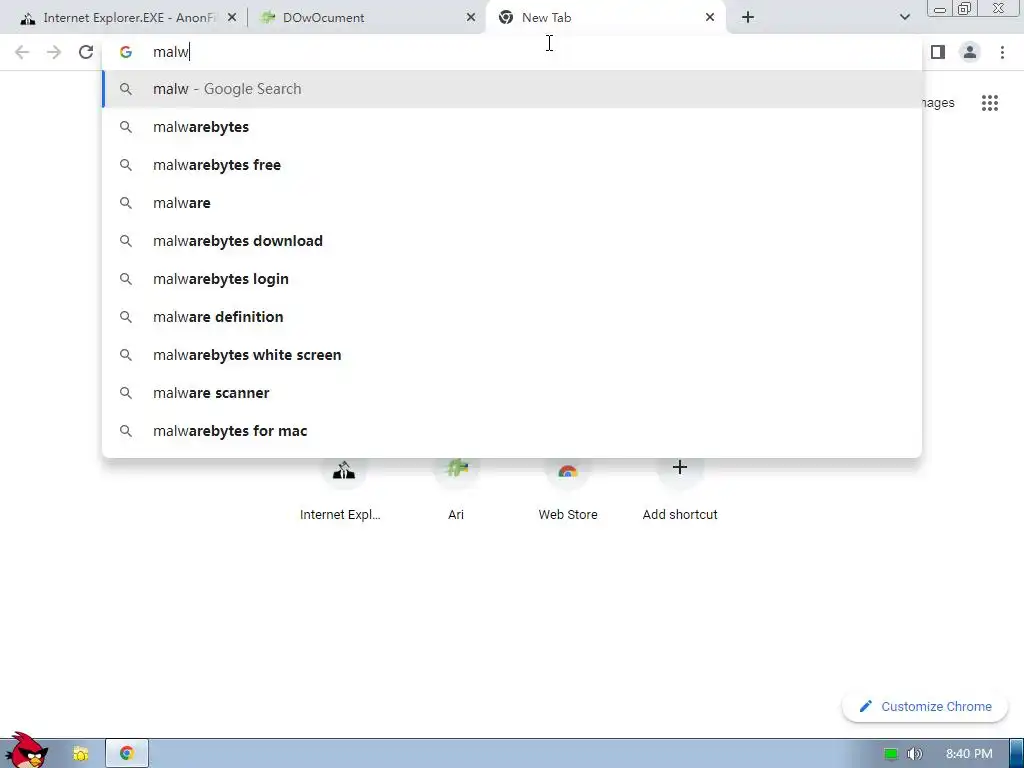Select the New Tab tab
The height and width of the screenshot is (768, 1024).
[x=606, y=18]
